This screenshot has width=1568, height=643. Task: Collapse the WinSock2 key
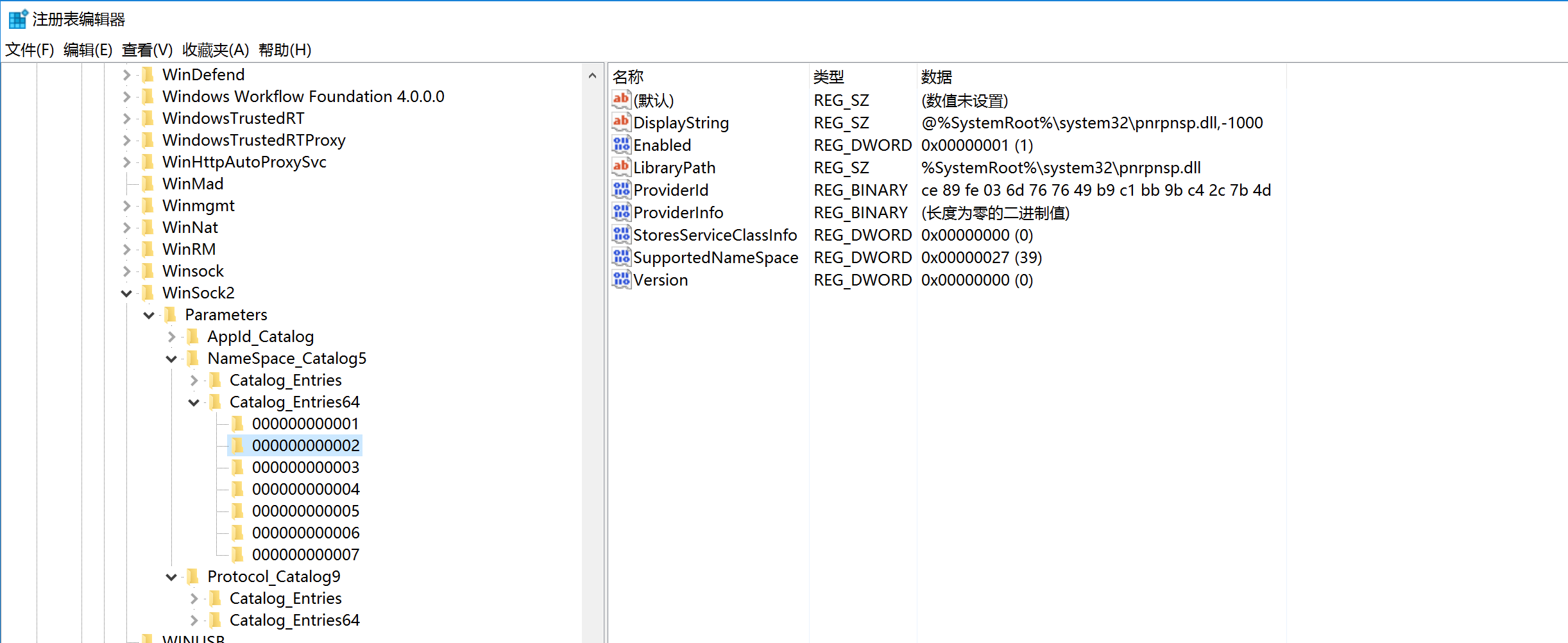pyautogui.click(x=126, y=293)
